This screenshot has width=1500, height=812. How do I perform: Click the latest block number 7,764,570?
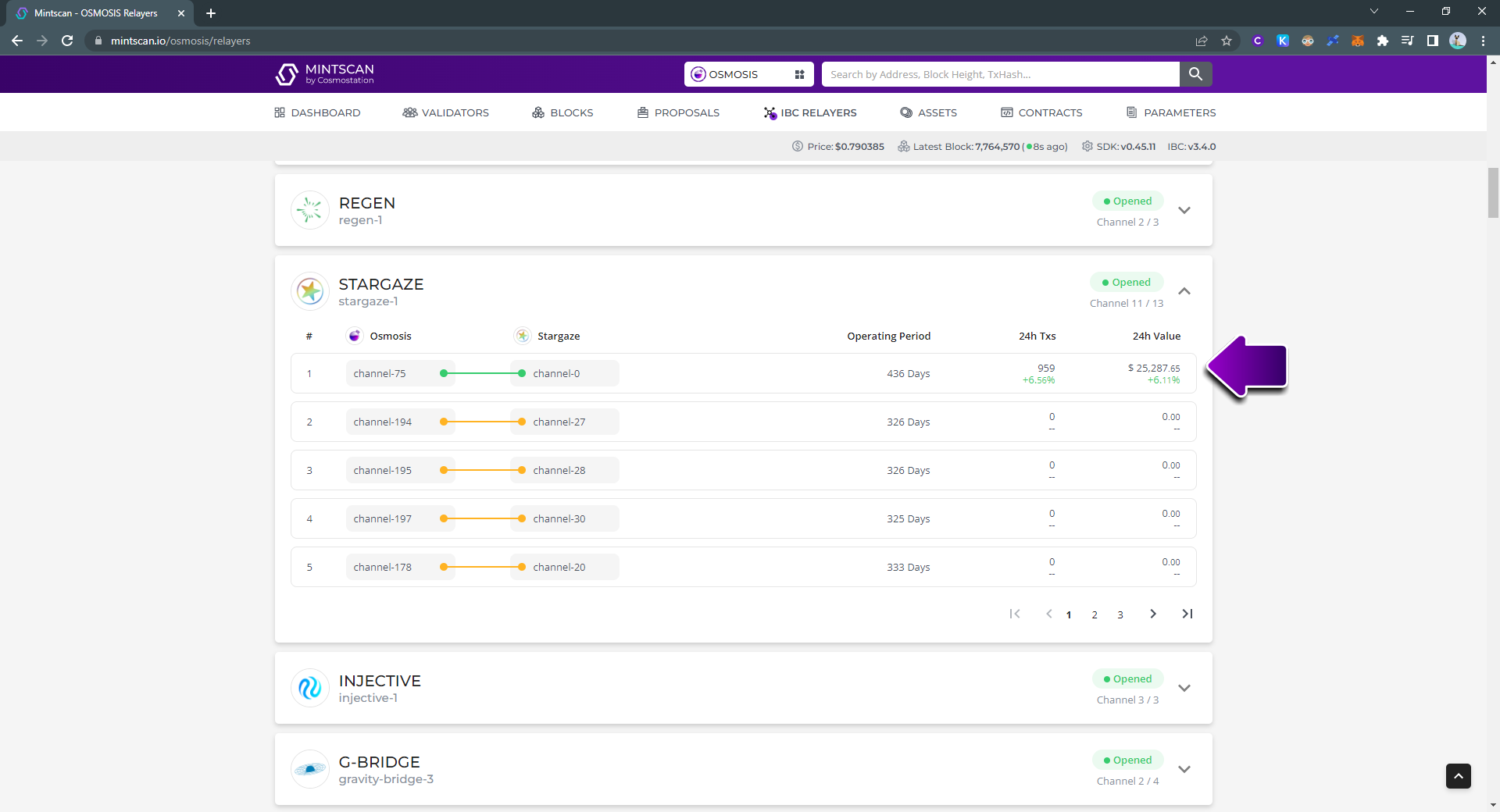coord(998,146)
